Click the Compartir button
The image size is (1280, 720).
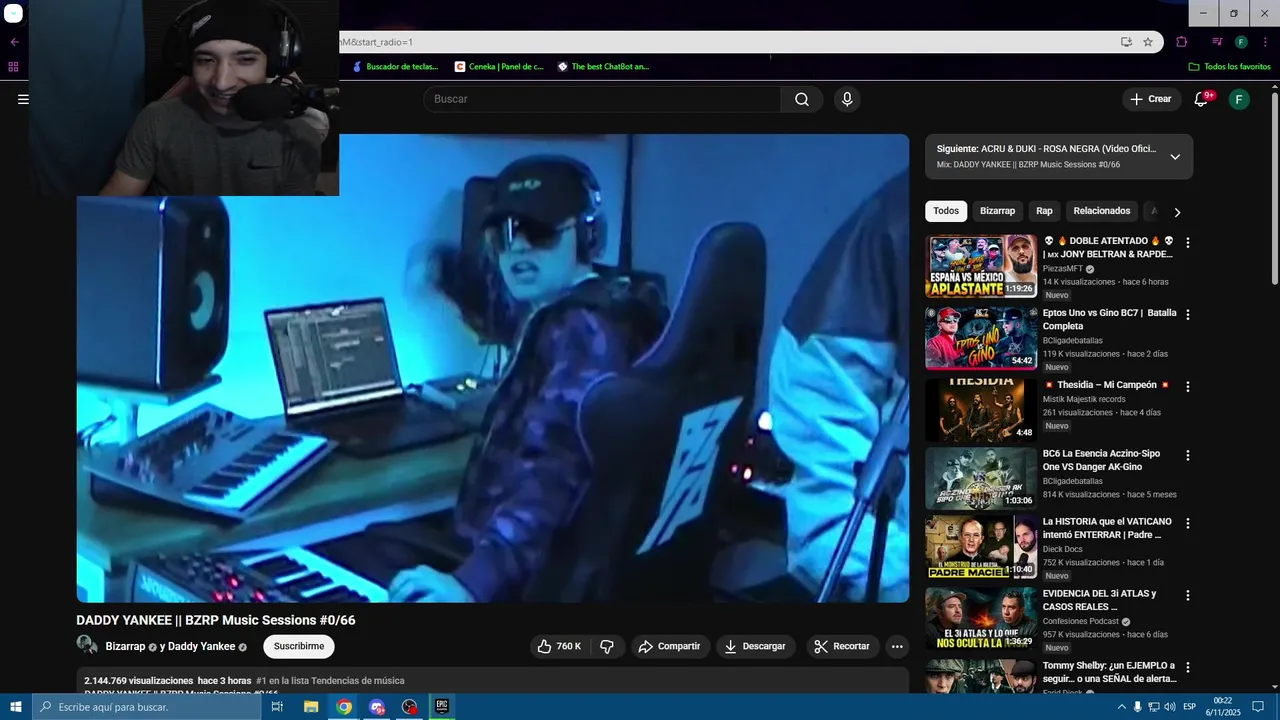pos(670,646)
